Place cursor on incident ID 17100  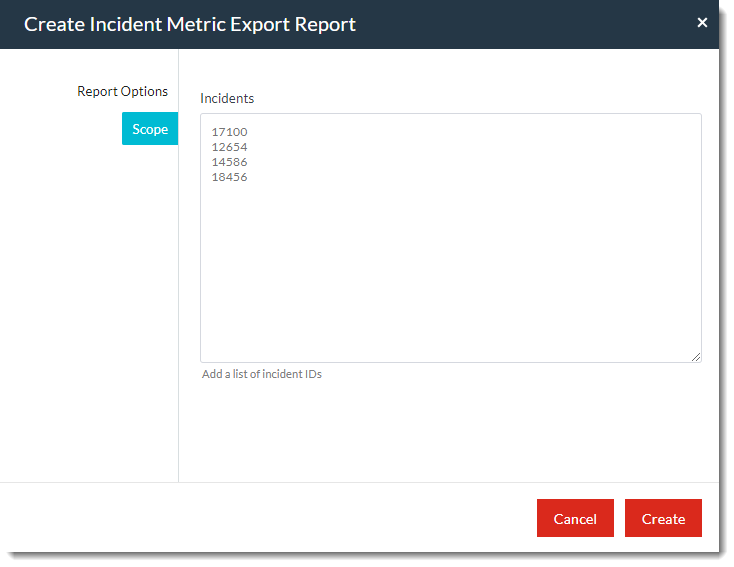click(229, 132)
